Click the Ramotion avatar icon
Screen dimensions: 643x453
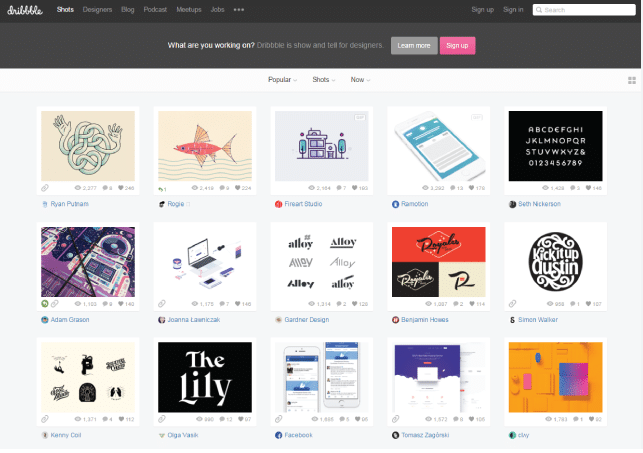tap(395, 203)
